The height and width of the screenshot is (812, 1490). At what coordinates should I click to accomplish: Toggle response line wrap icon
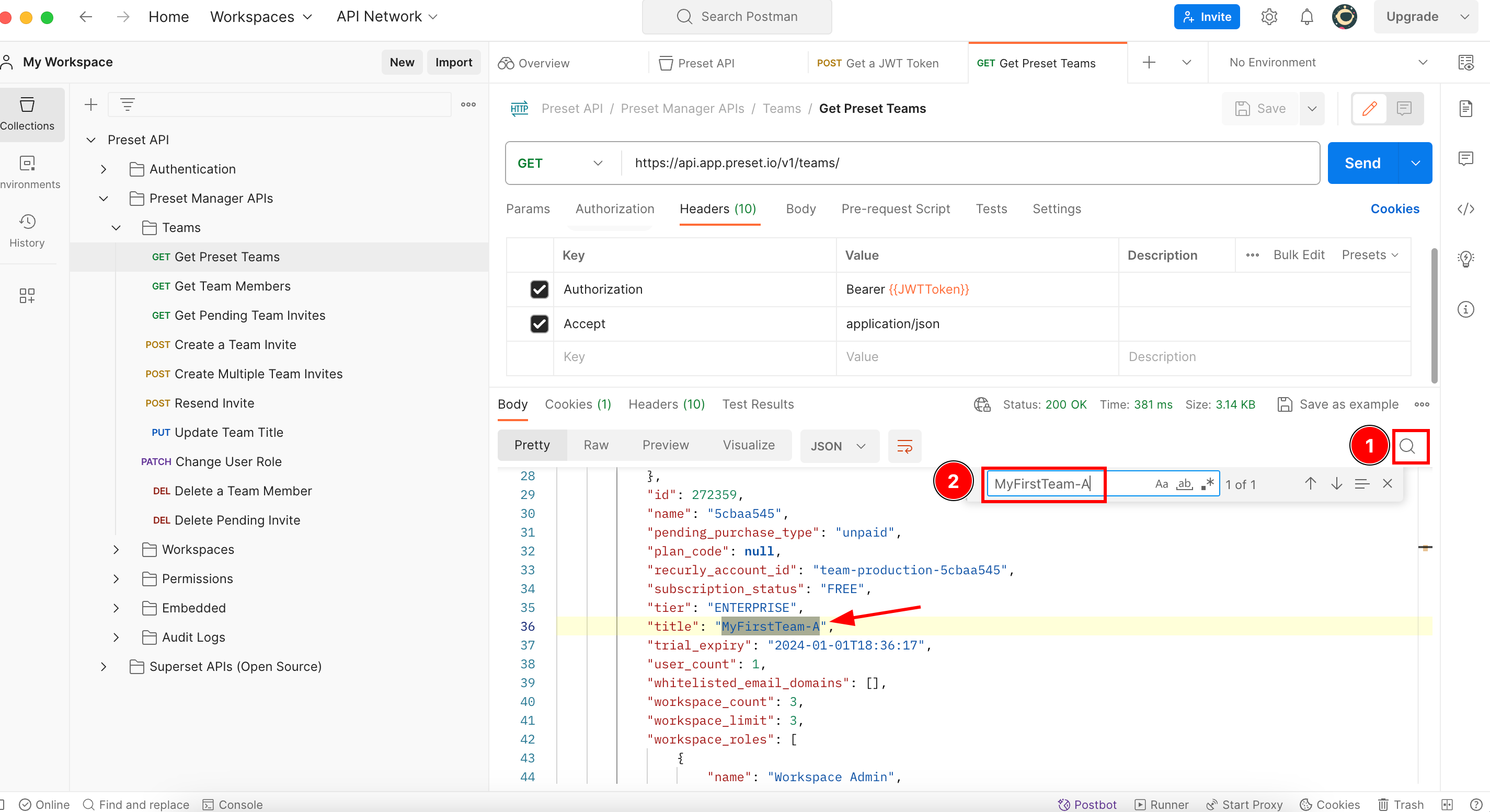click(904, 446)
